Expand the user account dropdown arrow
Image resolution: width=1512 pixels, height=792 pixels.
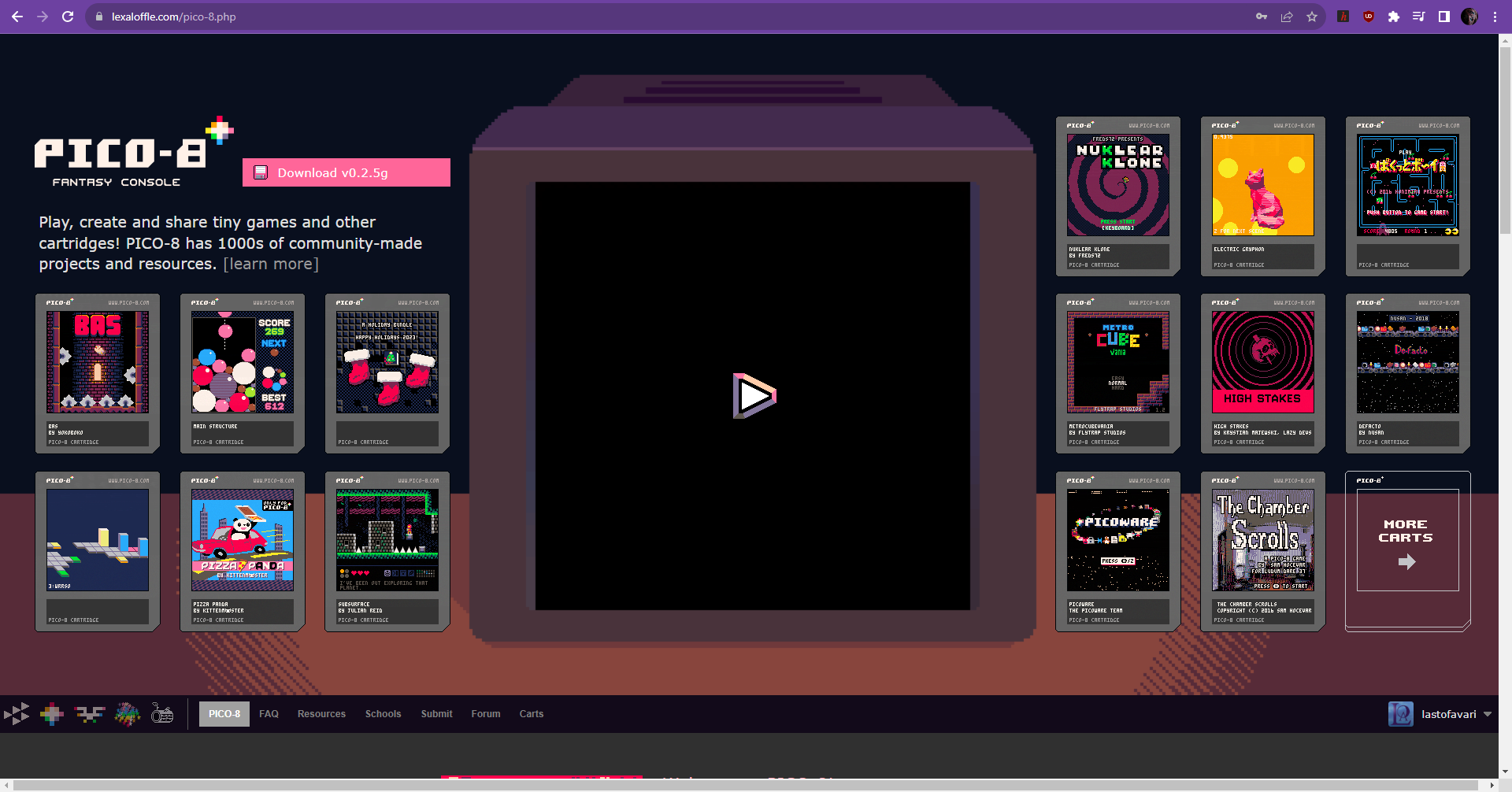[x=1488, y=714]
